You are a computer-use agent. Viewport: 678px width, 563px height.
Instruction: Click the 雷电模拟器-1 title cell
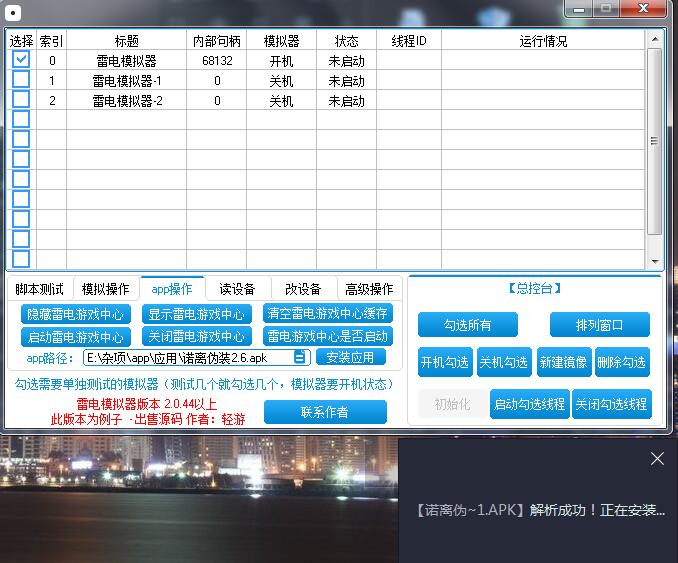[x=126, y=81]
